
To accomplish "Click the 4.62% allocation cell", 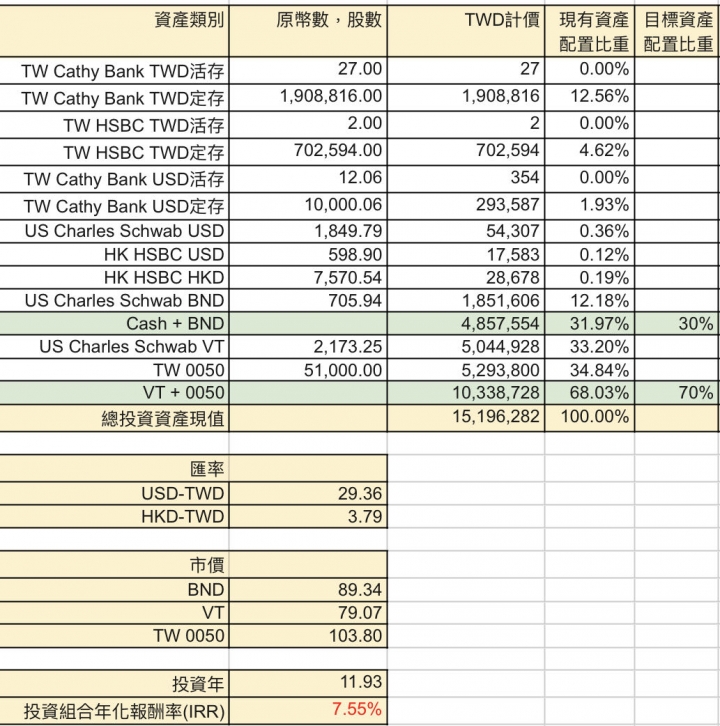I will coord(589,151).
